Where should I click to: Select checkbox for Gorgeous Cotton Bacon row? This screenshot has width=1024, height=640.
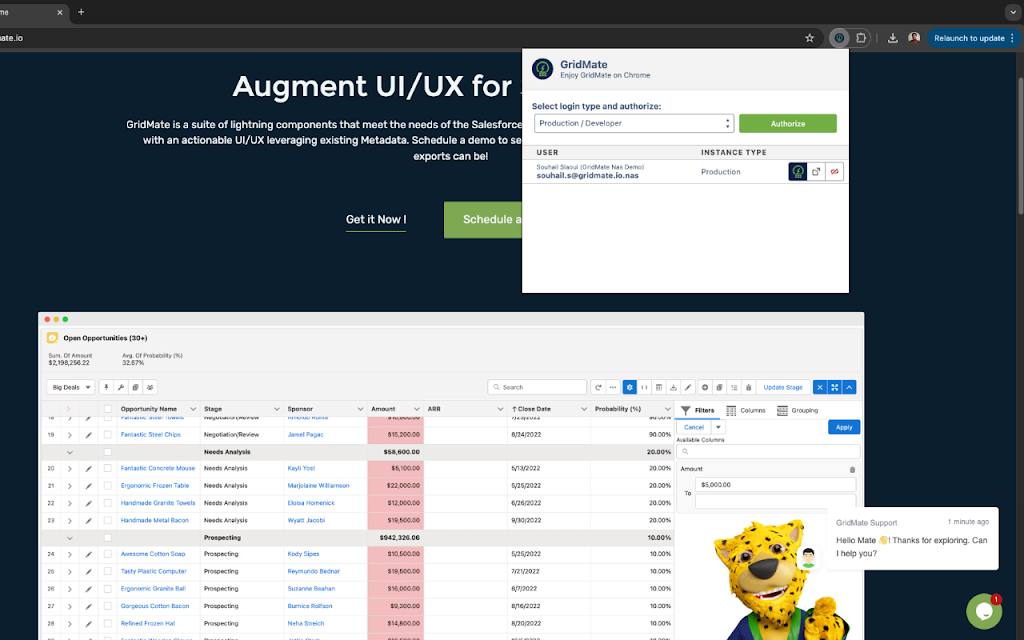pos(108,606)
